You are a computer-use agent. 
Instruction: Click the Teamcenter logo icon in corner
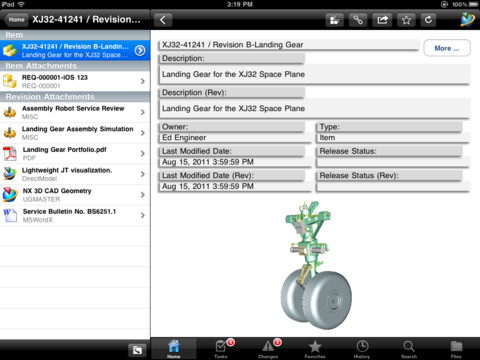(x=468, y=19)
